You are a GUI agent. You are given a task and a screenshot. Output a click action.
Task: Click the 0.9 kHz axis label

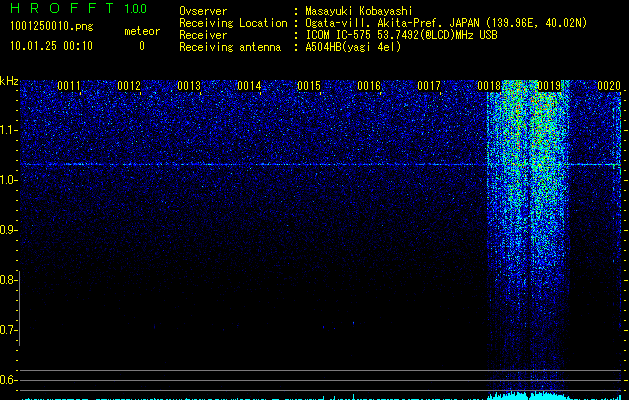(8, 230)
